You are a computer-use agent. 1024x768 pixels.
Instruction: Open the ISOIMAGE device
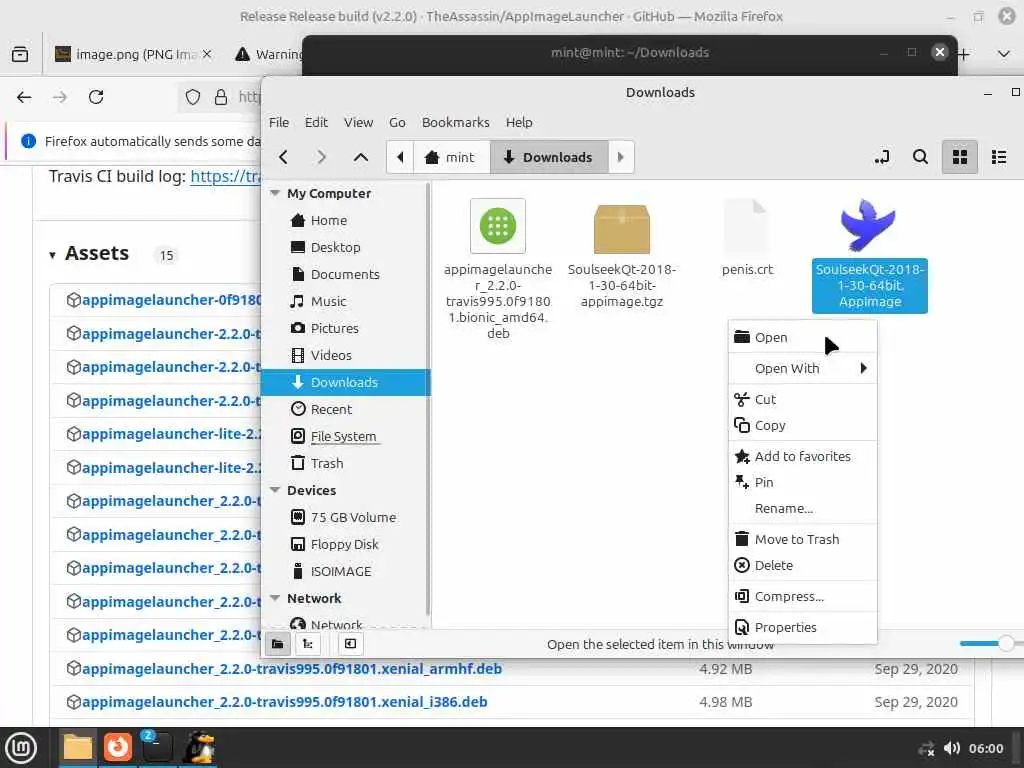pos(340,571)
